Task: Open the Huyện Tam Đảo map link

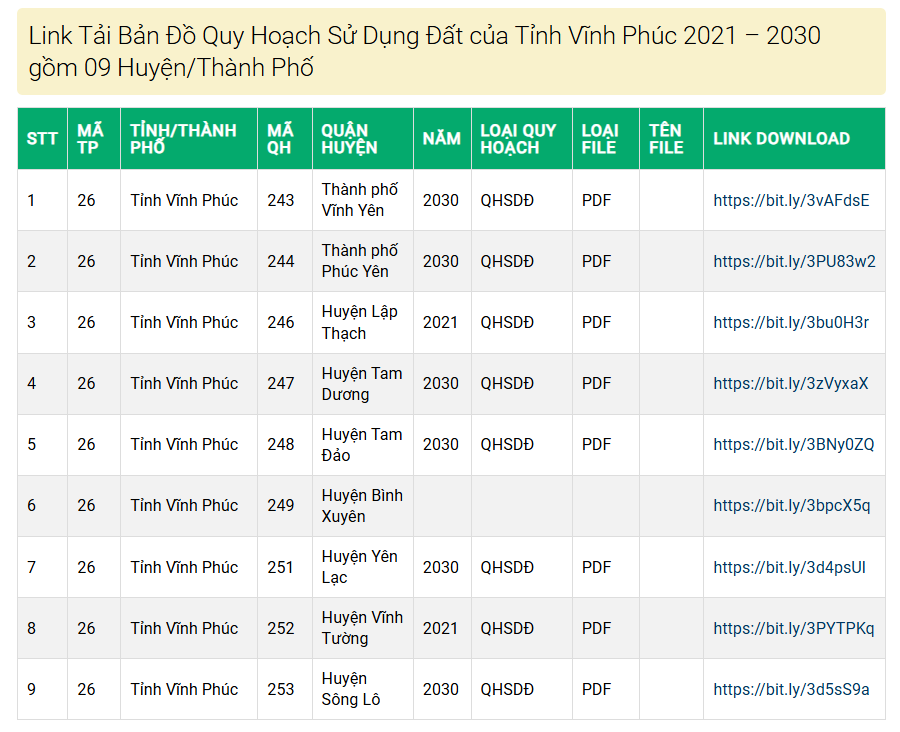Action: coord(793,444)
